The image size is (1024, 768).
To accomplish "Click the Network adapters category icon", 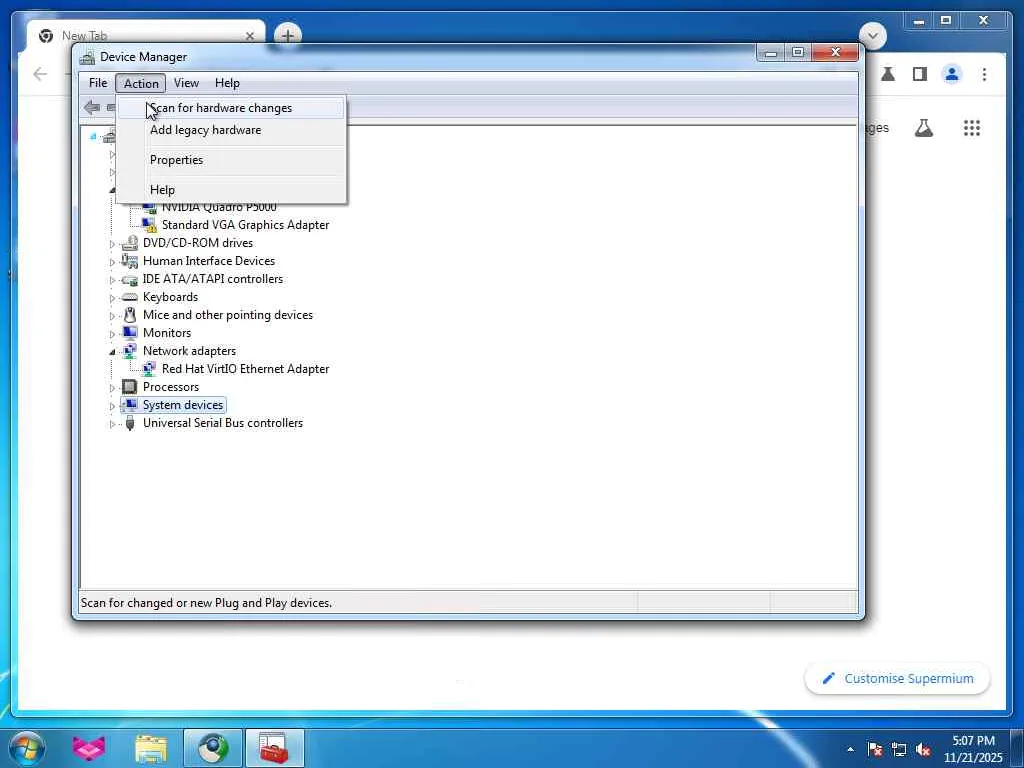I will (130, 351).
